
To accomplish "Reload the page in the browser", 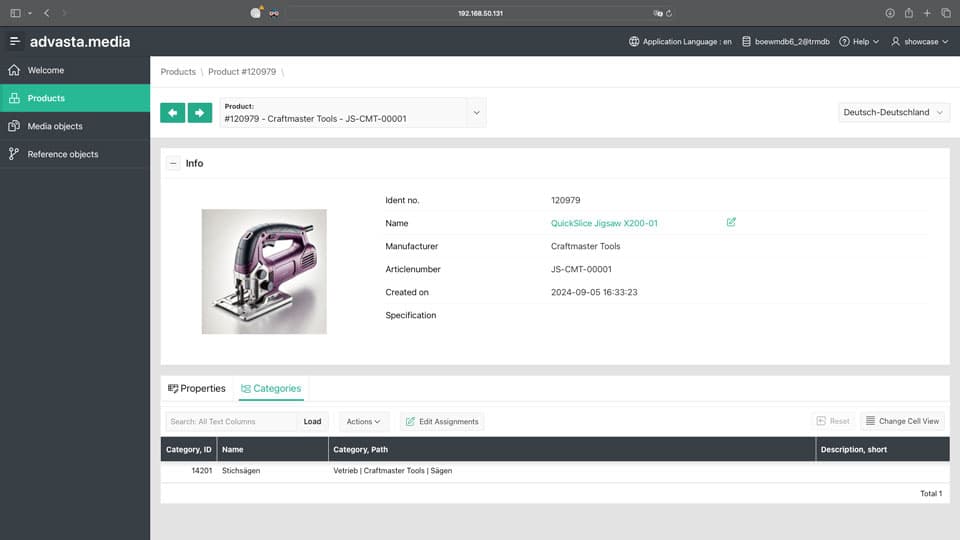I will tap(669, 13).
